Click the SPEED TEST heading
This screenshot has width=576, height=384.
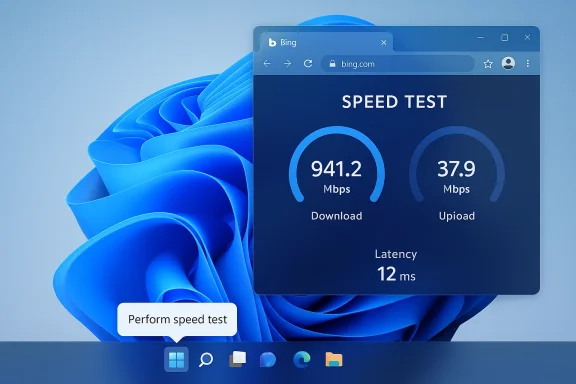[x=395, y=102]
